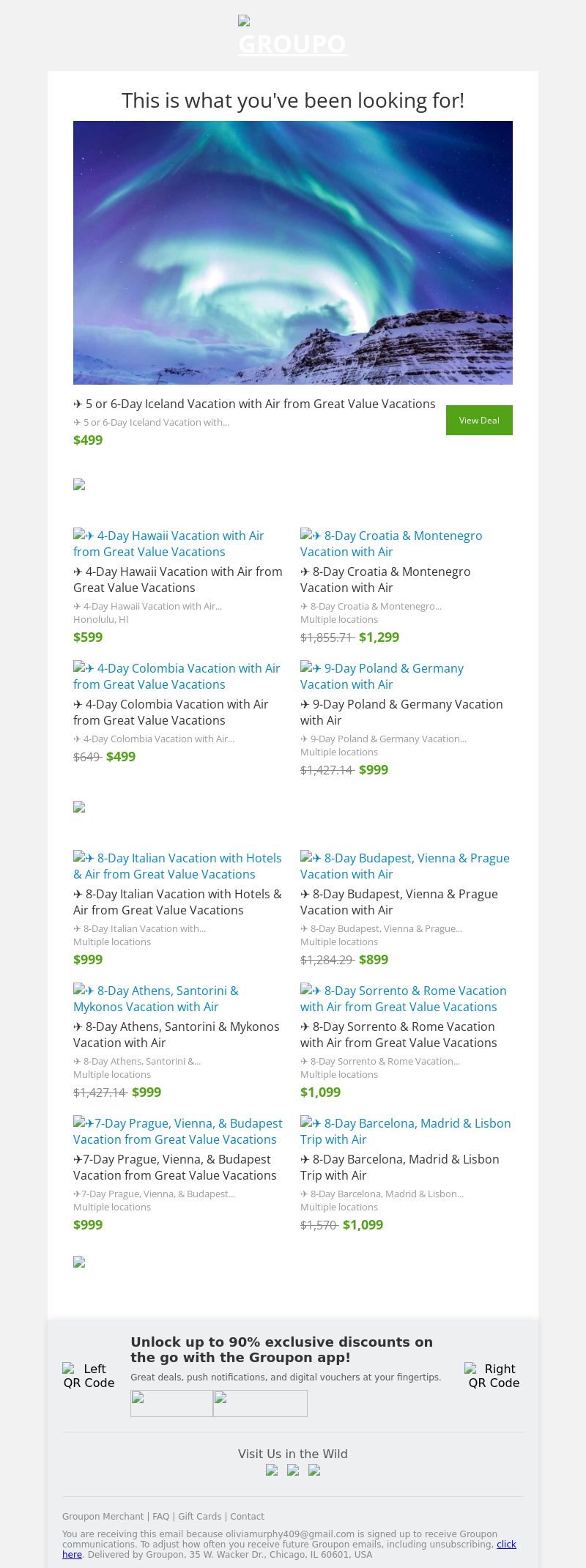This screenshot has width=586, height=1568.
Task: Open the rightmost social icon under Visit Us
Action: tap(314, 1470)
